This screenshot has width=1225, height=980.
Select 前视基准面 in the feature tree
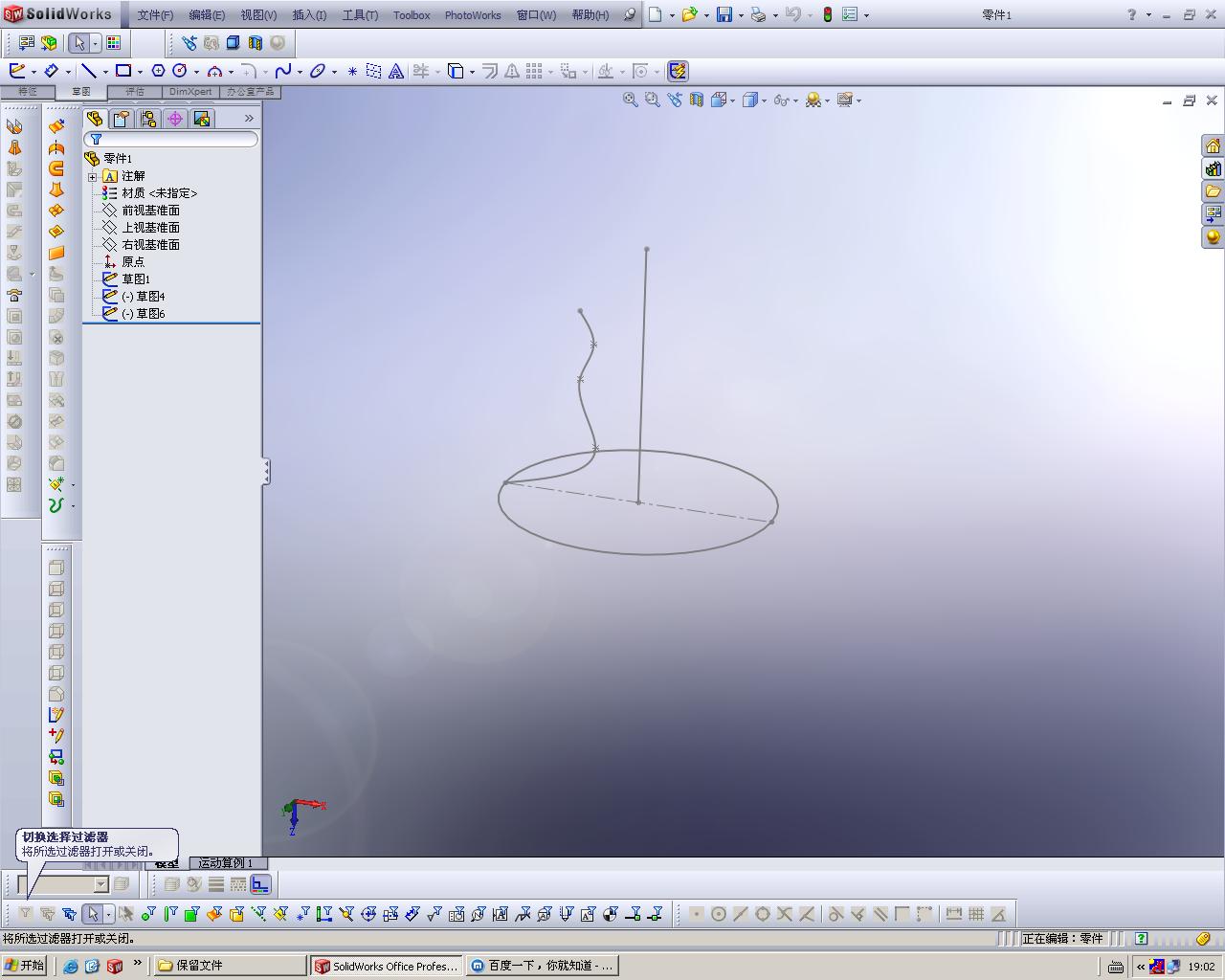point(150,211)
